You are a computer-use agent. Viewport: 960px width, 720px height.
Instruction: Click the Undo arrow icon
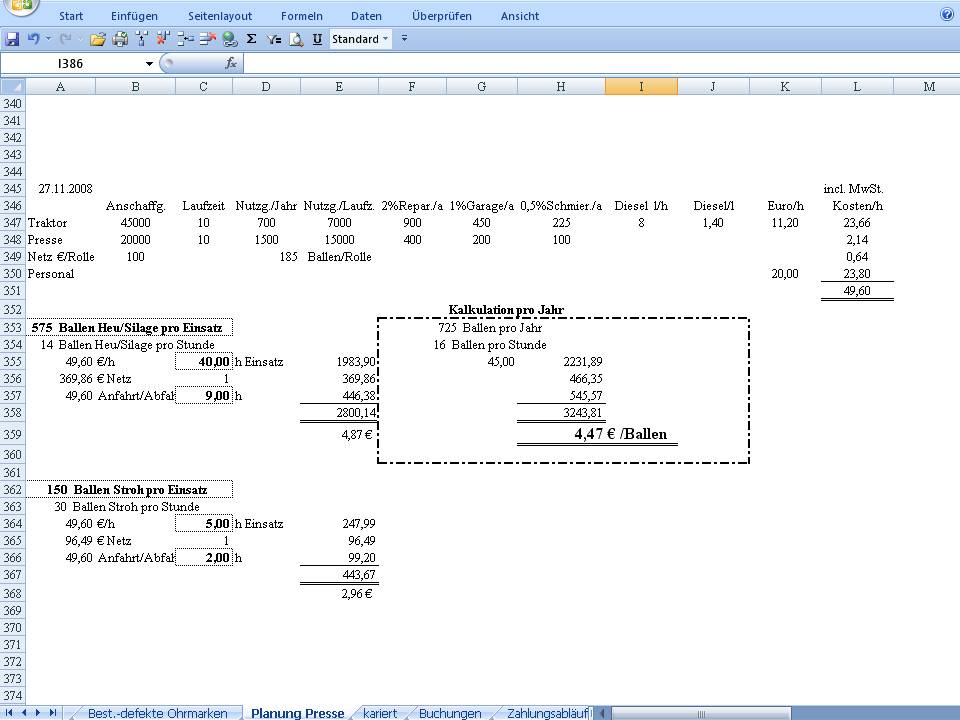pyautogui.click(x=34, y=39)
